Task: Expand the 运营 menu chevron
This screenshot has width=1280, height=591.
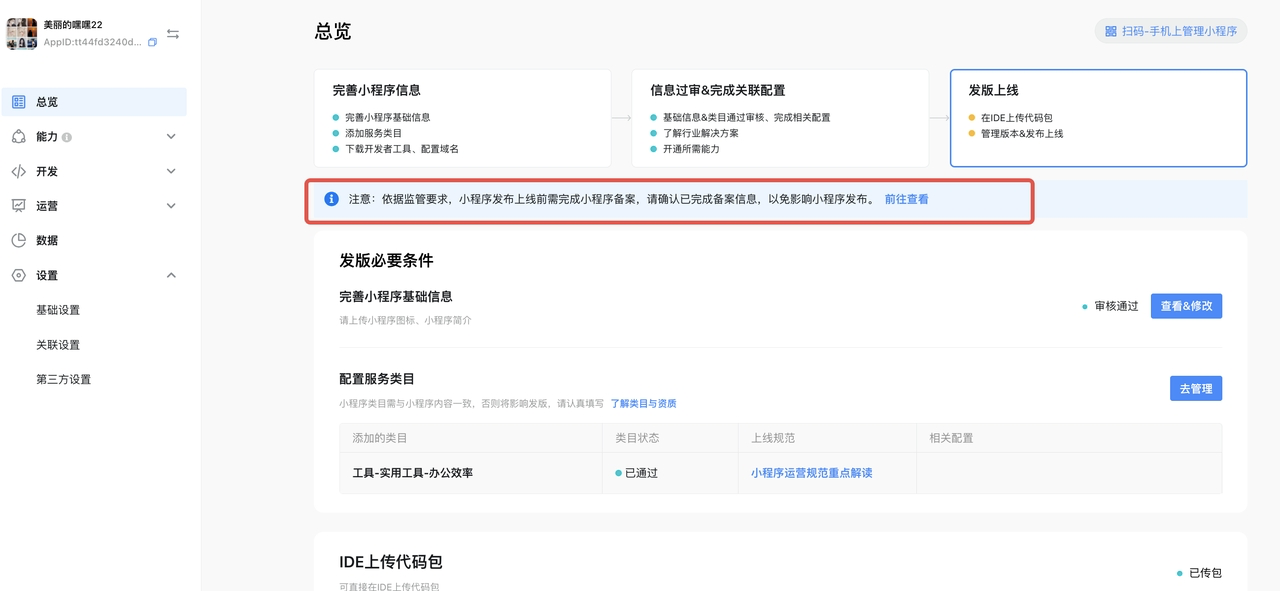Action: click(x=171, y=206)
